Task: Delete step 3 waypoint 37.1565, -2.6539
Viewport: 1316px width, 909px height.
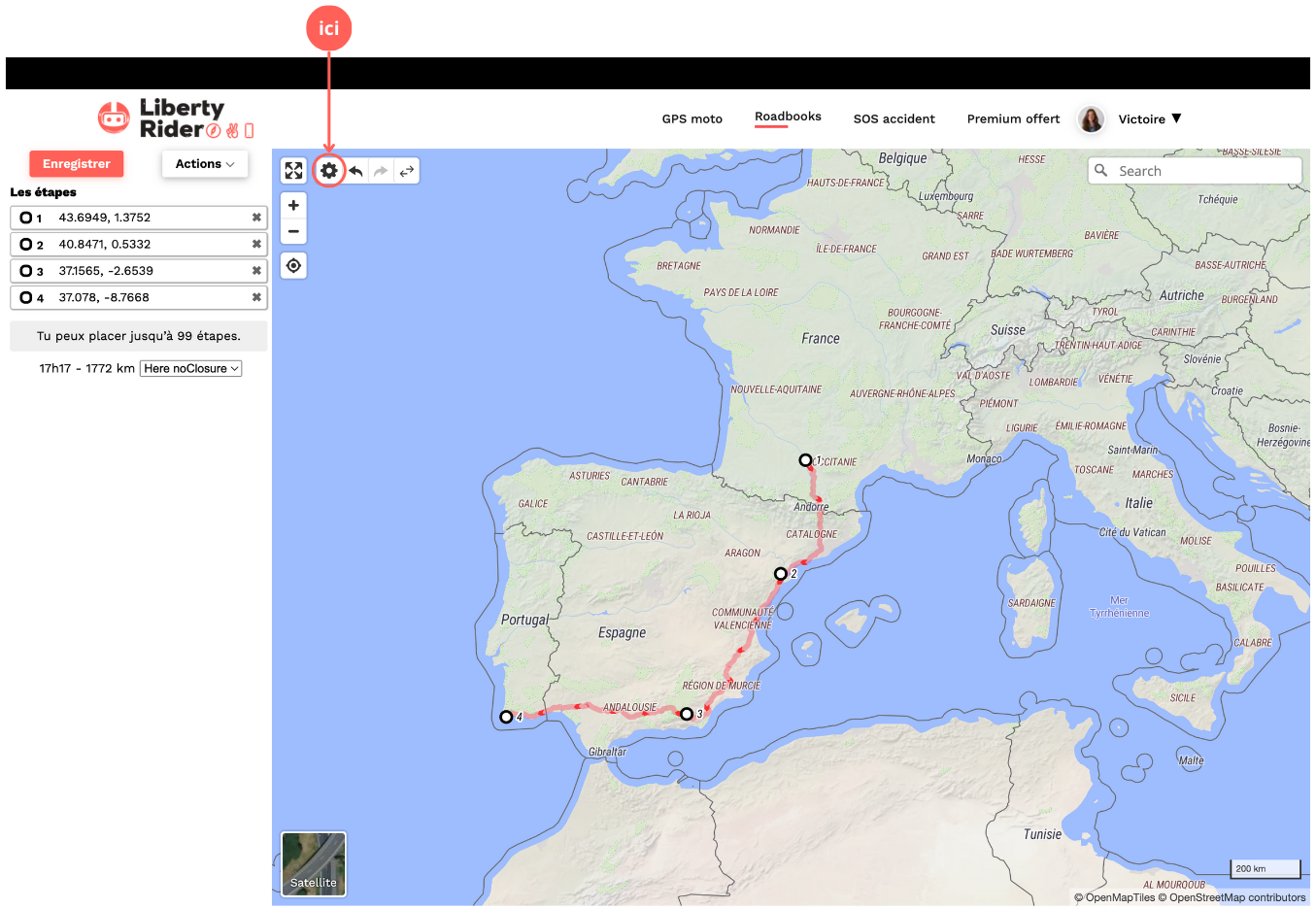Action: 256,271
